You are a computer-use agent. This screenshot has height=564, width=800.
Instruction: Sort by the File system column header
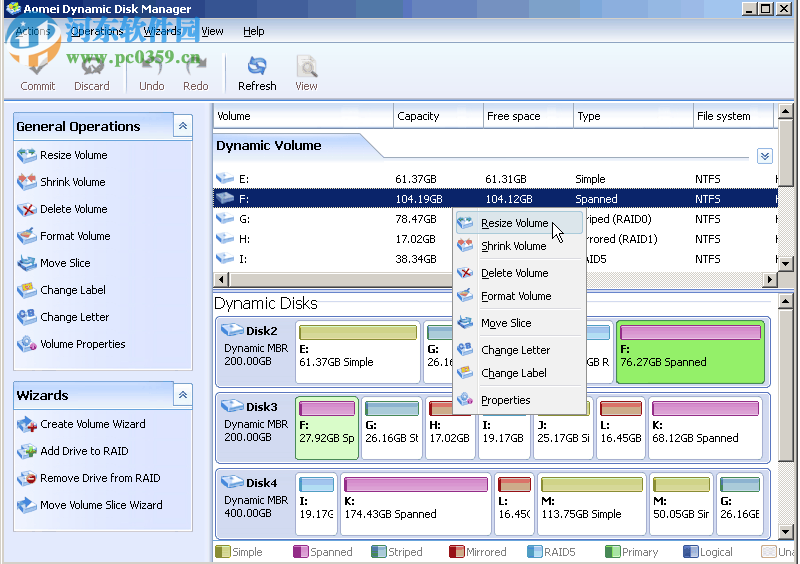coord(734,116)
